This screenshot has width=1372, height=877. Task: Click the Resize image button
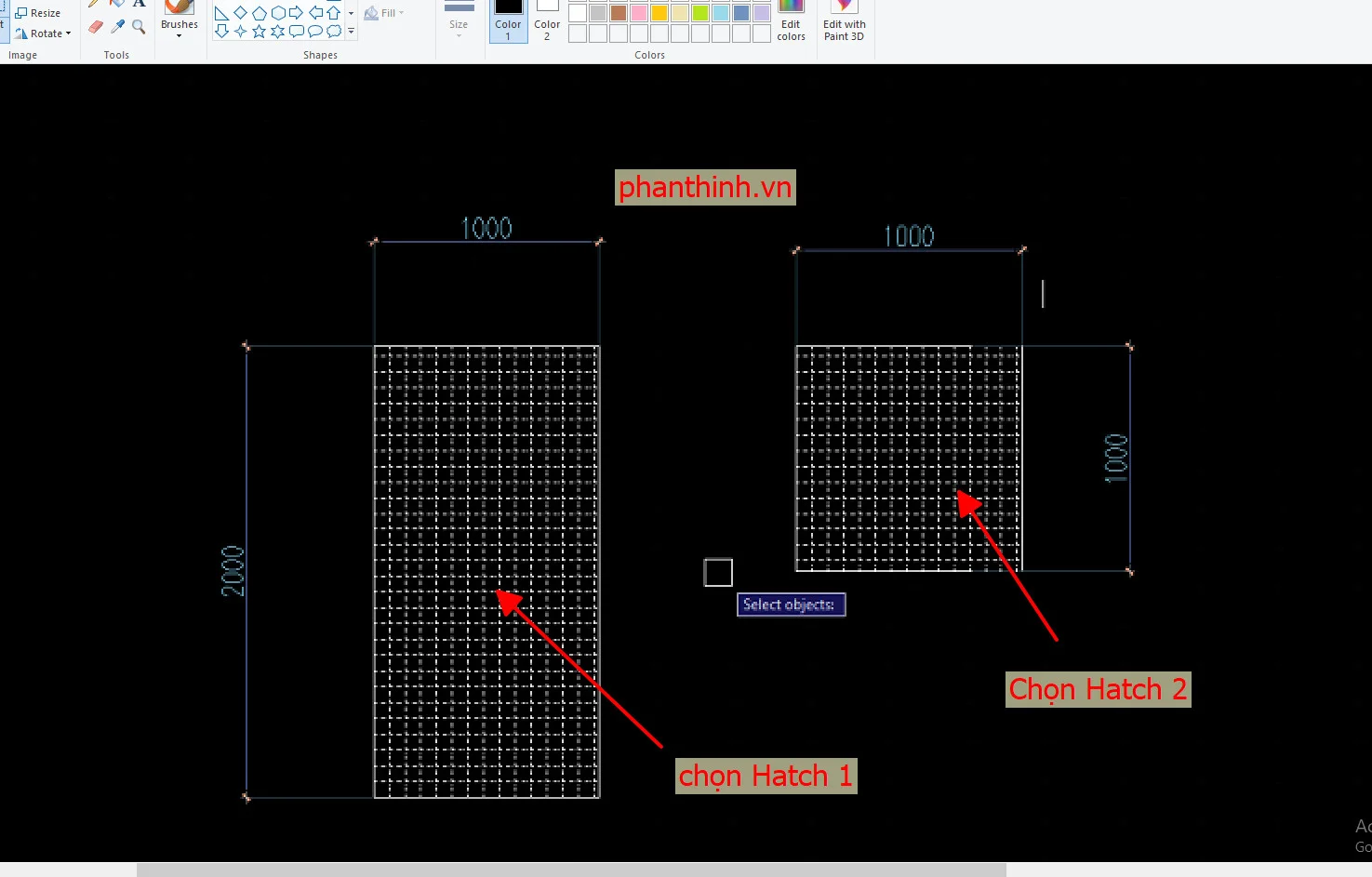point(38,13)
